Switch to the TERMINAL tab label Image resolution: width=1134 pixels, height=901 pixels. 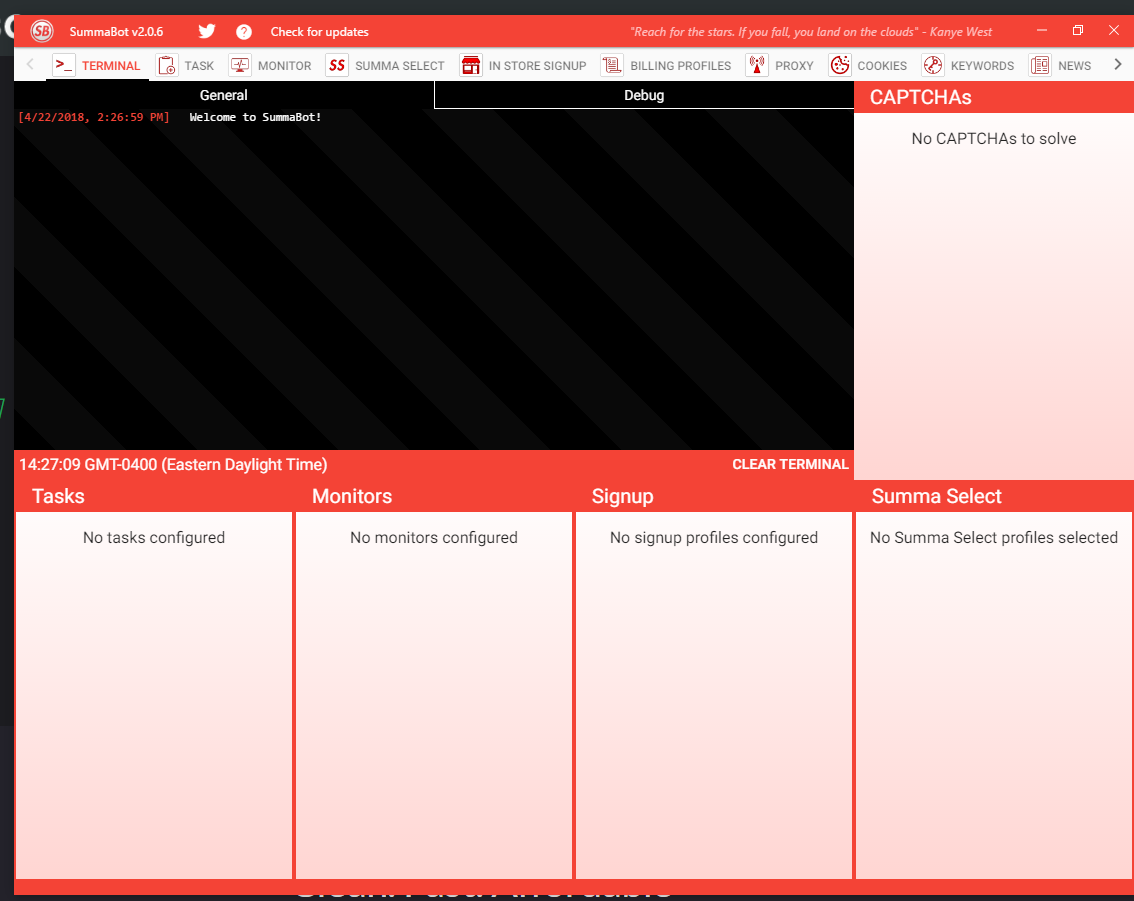point(111,66)
